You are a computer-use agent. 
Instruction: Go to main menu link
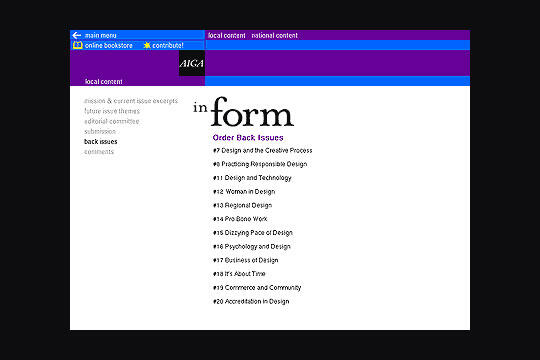pyautogui.click(x=101, y=35)
